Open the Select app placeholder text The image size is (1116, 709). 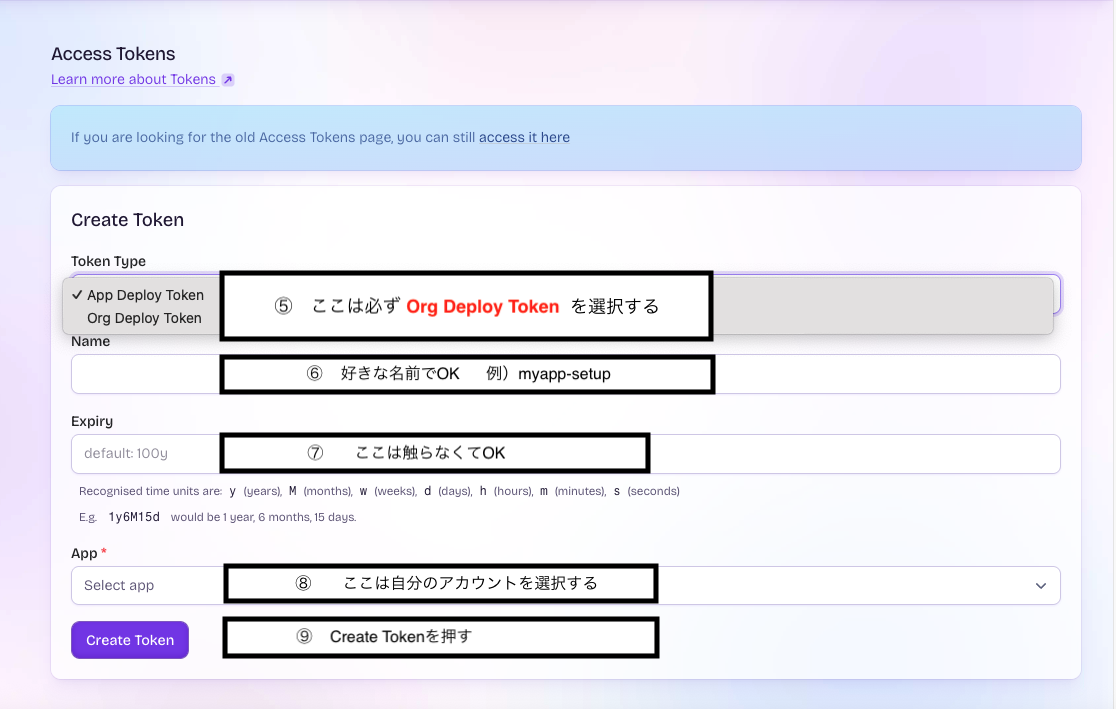coord(119,586)
